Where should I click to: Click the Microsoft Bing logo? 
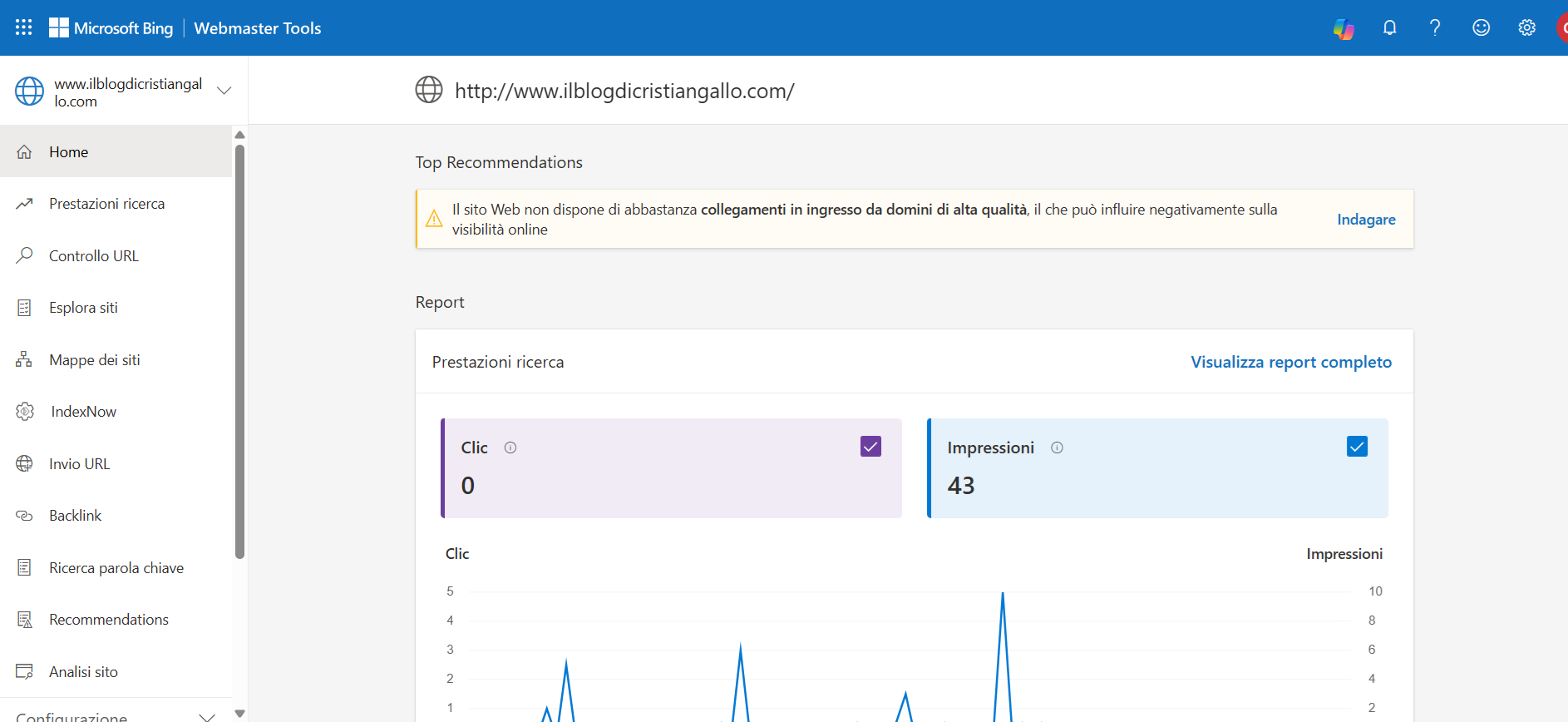tap(111, 27)
